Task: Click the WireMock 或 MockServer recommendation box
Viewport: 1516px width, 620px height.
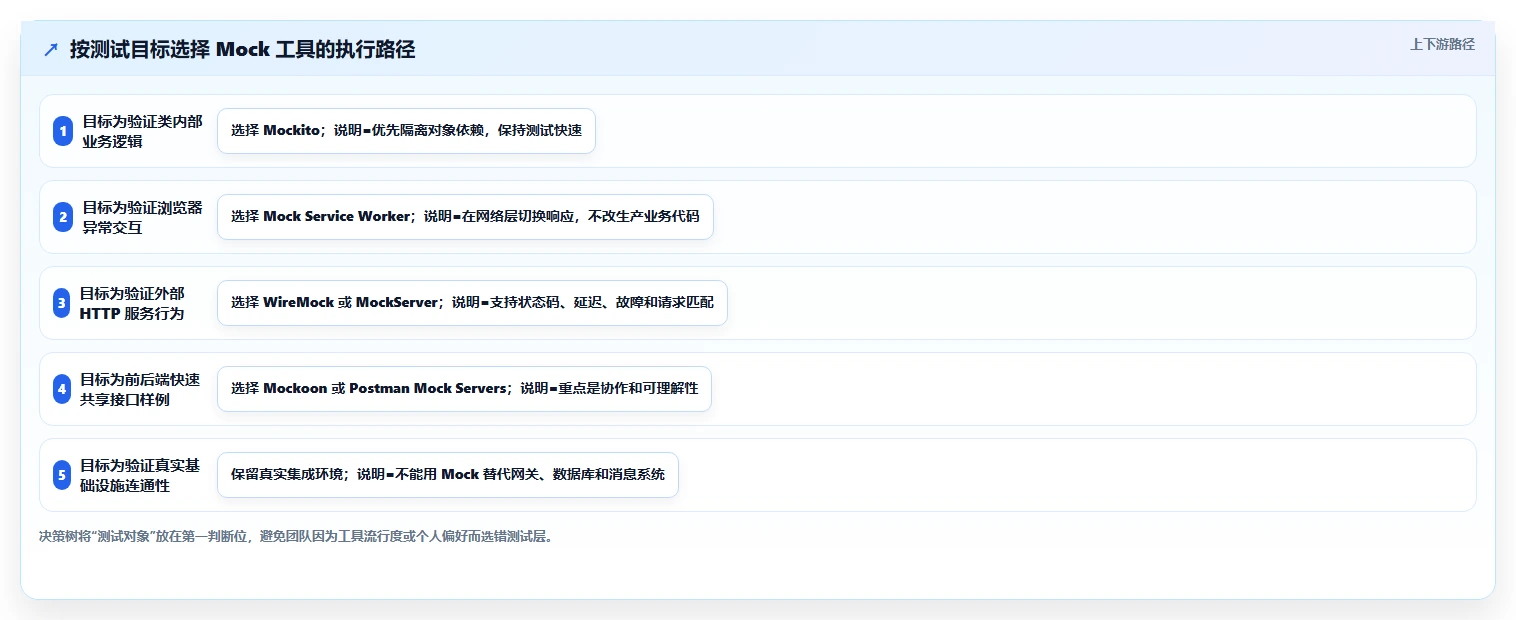Action: tap(472, 303)
